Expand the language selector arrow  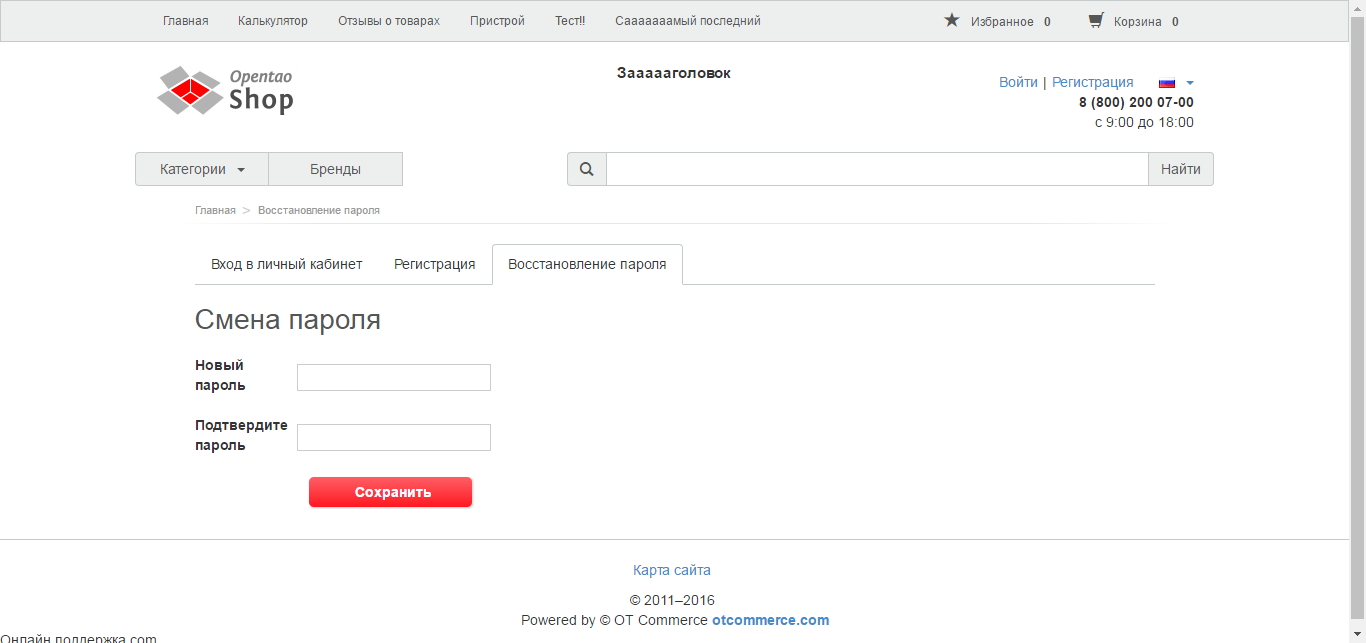point(1190,83)
